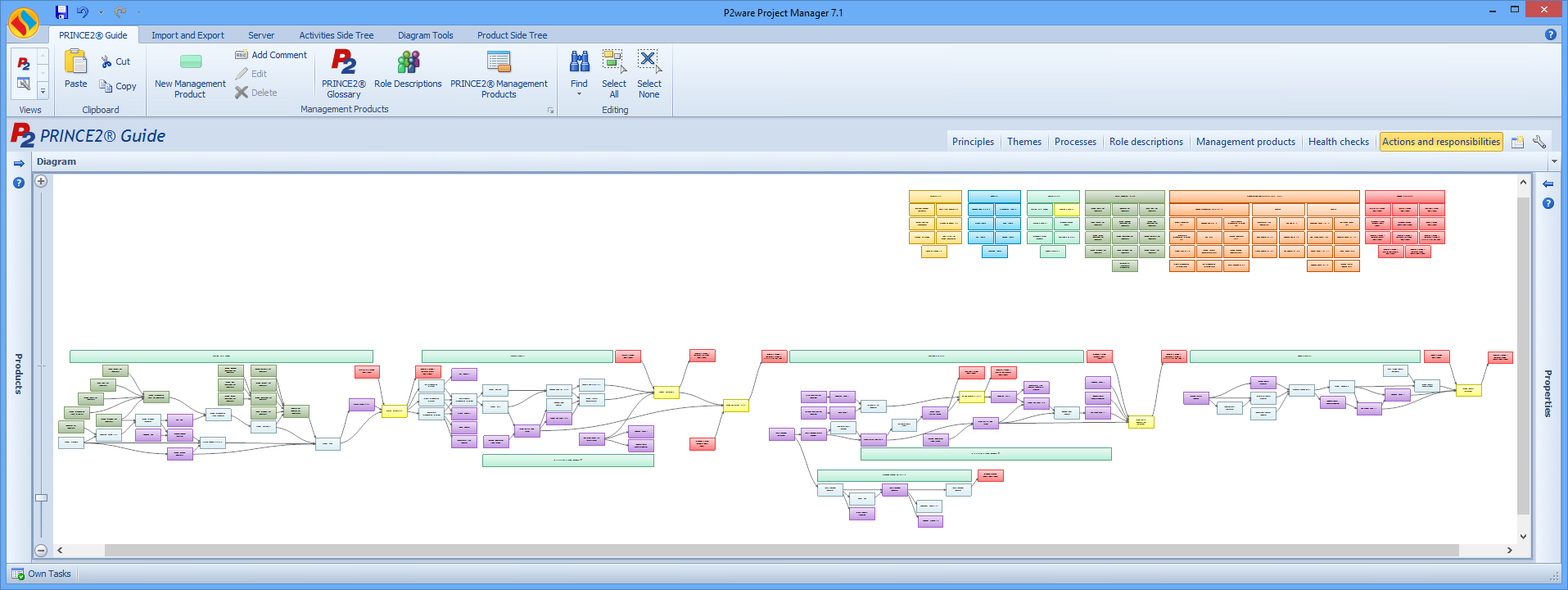The image size is (1568, 590).
Task: Copy the selection to clipboard
Action: [117, 86]
